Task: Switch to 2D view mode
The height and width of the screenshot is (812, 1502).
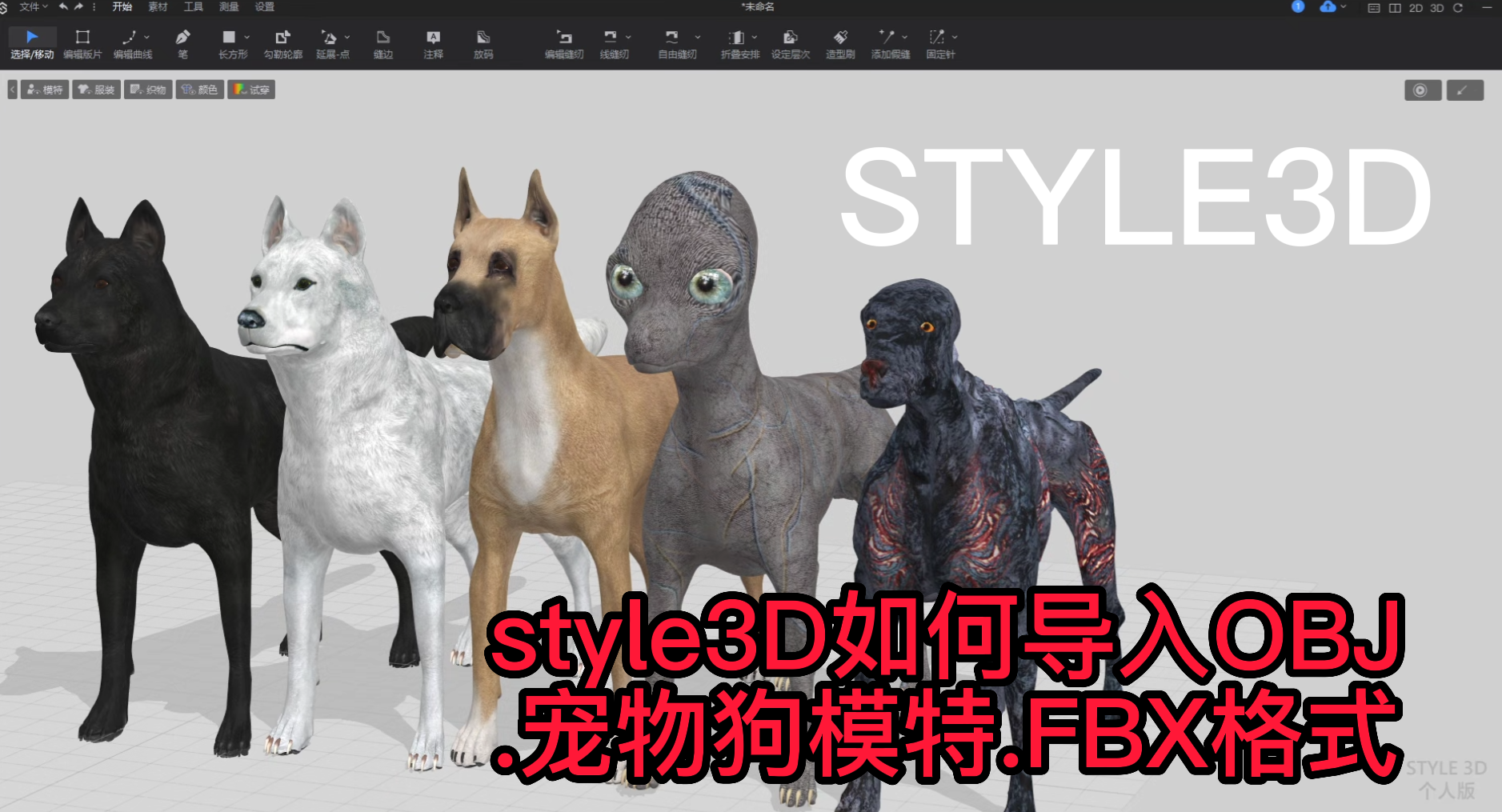Action: (1416, 7)
